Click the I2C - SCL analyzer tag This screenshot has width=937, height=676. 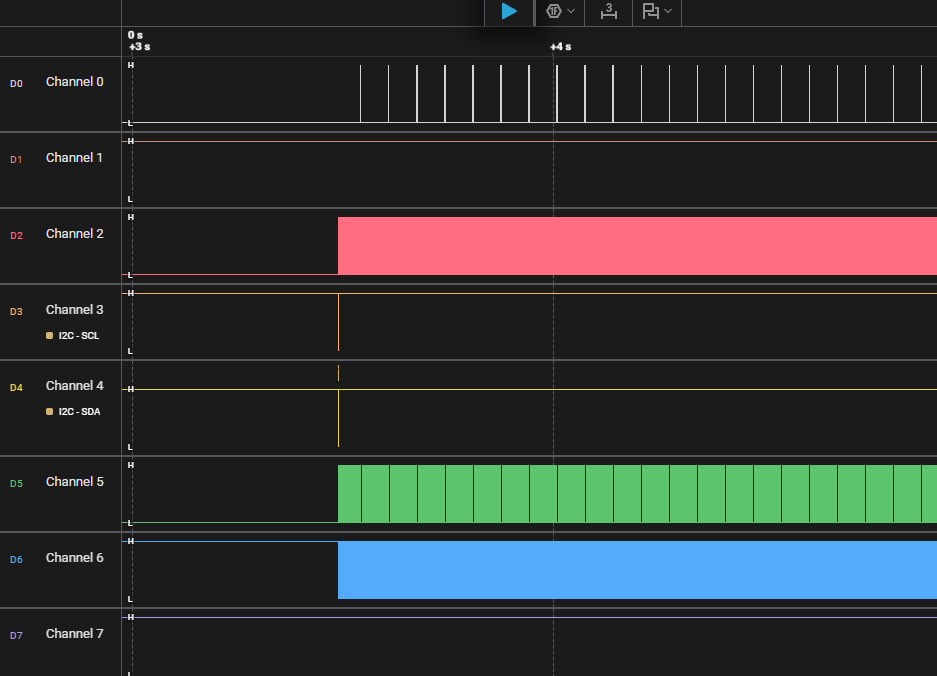tap(78, 336)
